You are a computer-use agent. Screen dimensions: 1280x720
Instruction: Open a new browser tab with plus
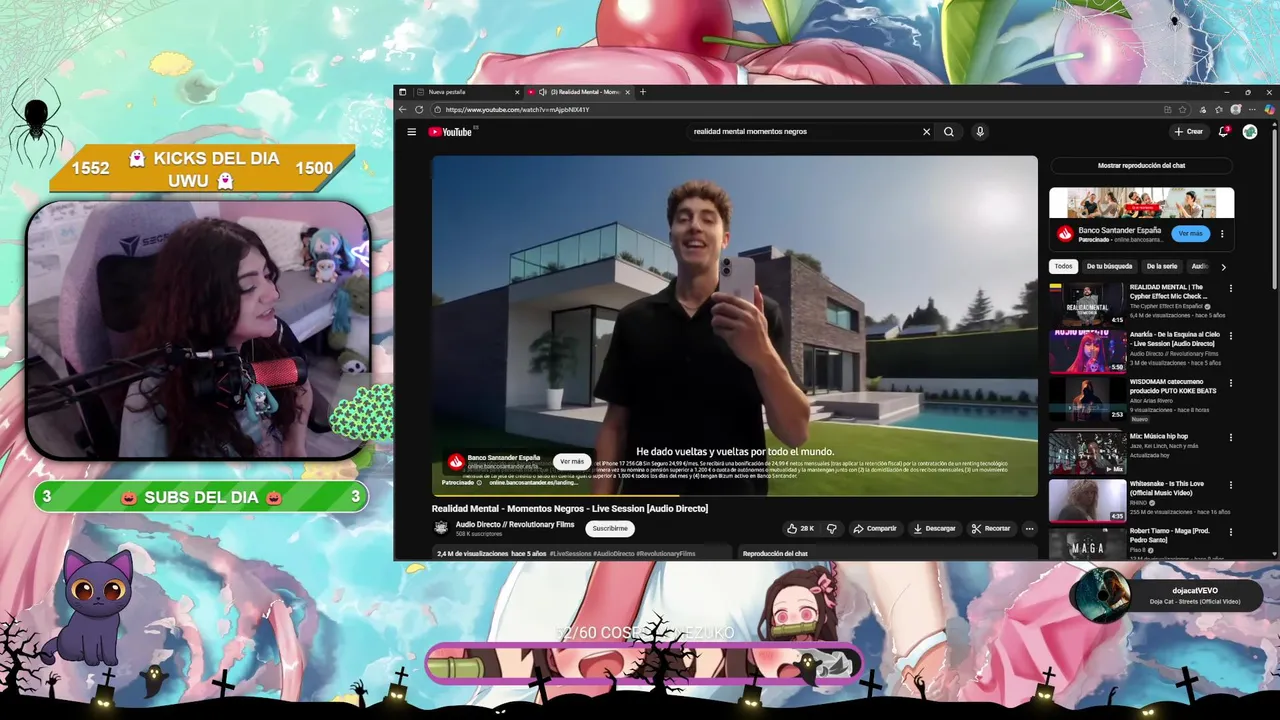click(643, 92)
